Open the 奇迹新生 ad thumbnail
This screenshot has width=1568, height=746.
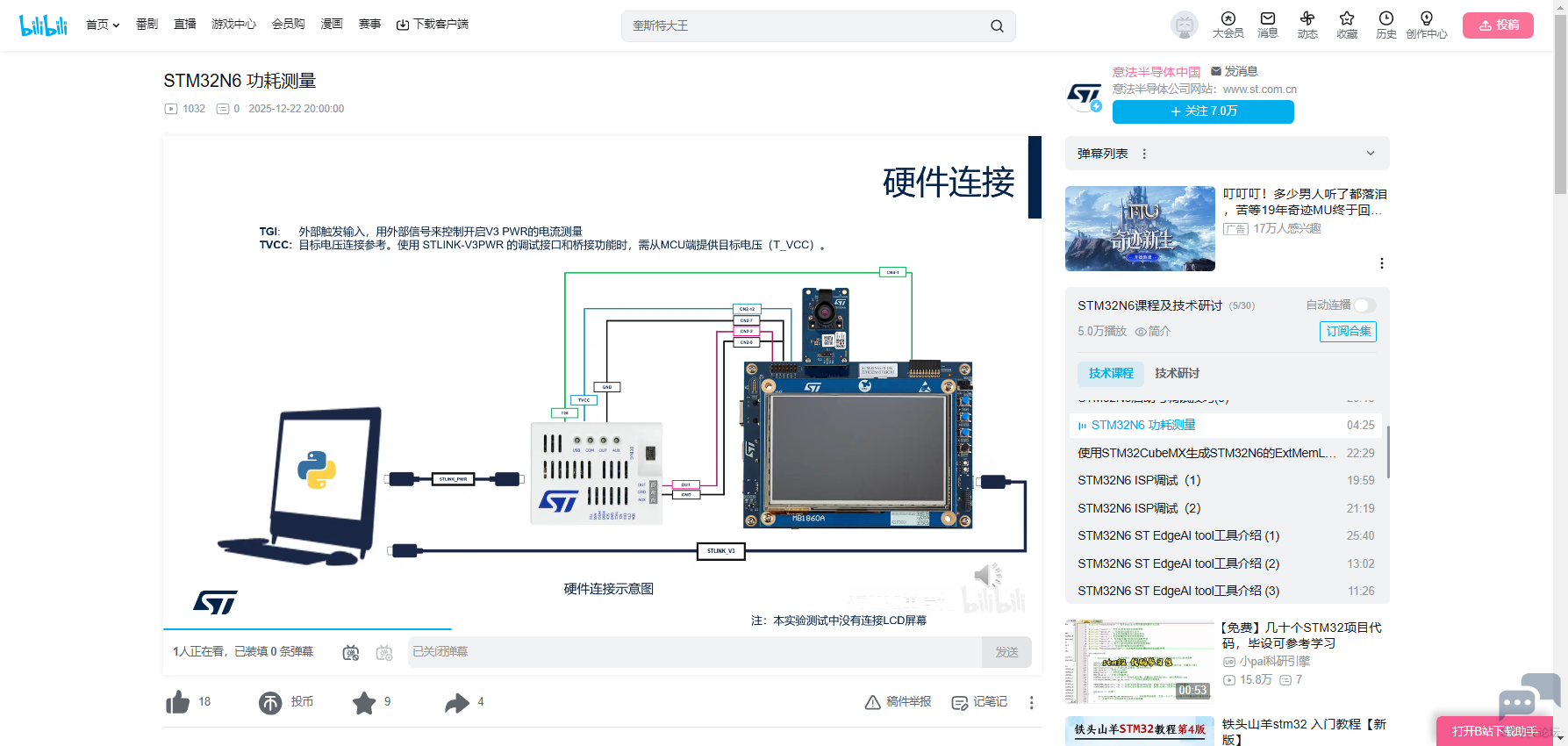click(1140, 228)
